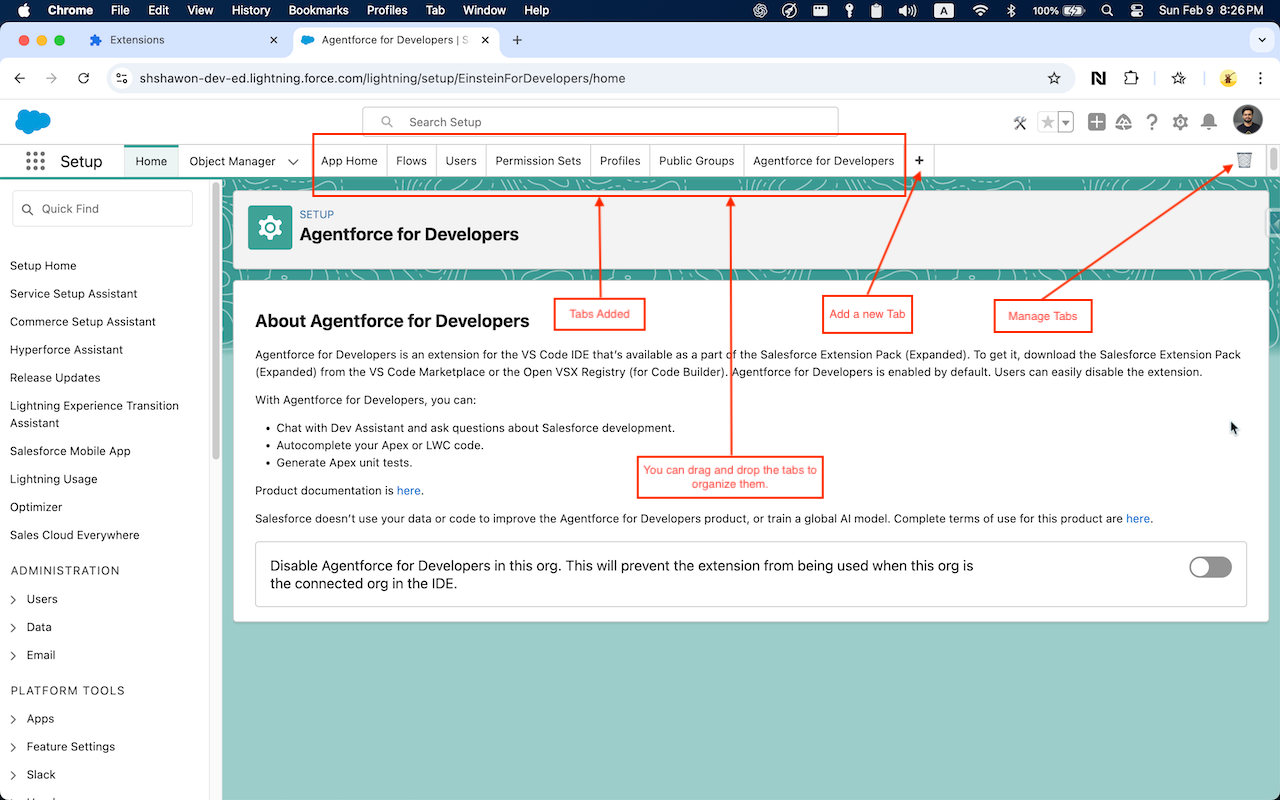
Task: Open the Profiles menu in menu bar
Action: coord(387,10)
